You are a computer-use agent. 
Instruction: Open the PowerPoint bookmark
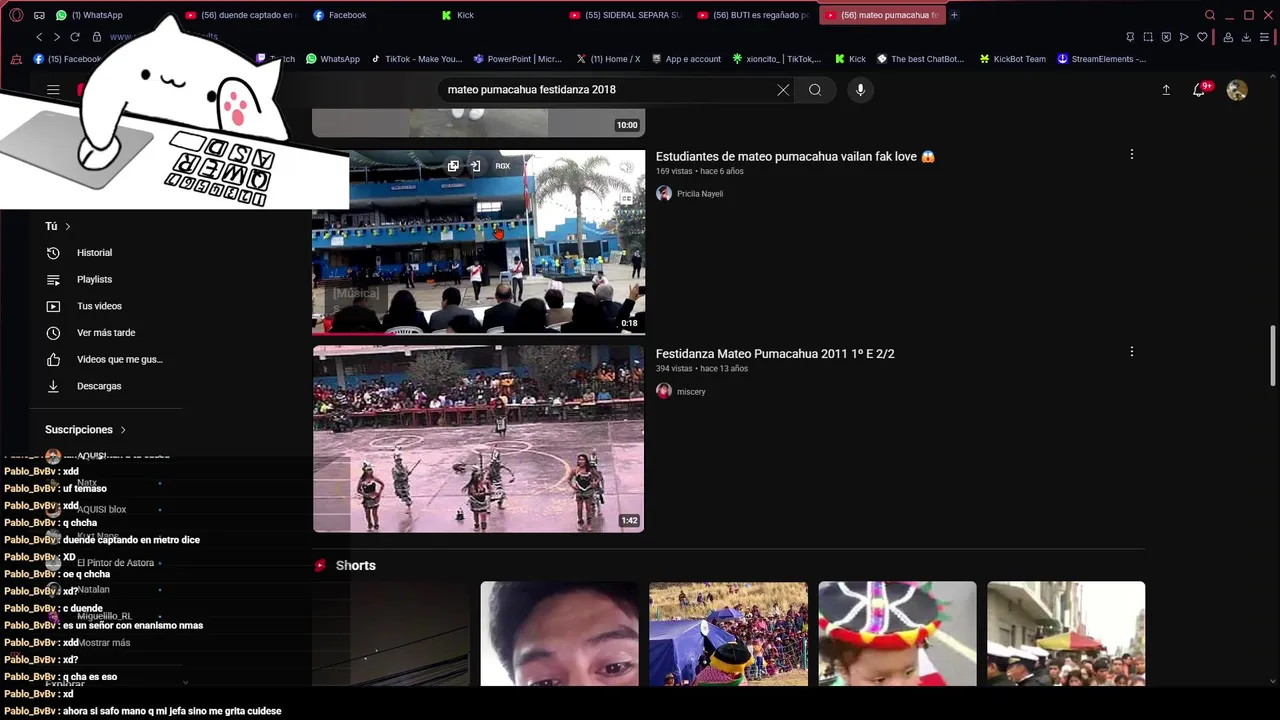(517, 59)
